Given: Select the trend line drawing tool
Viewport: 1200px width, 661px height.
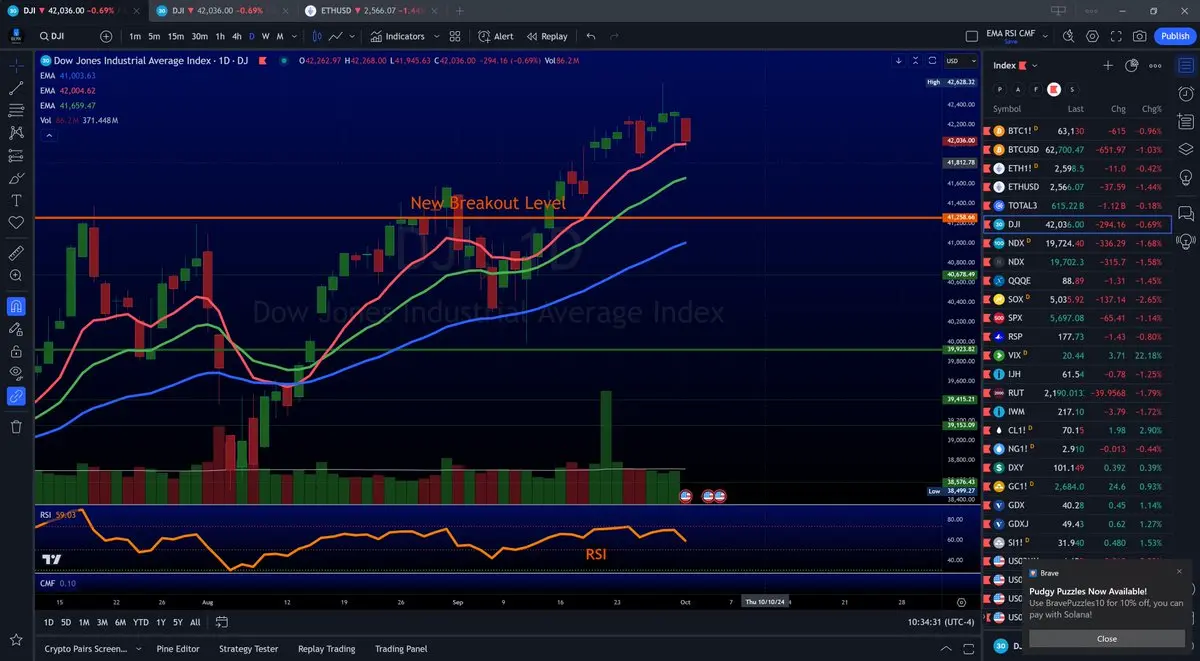Looking at the screenshot, I should pyautogui.click(x=16, y=87).
